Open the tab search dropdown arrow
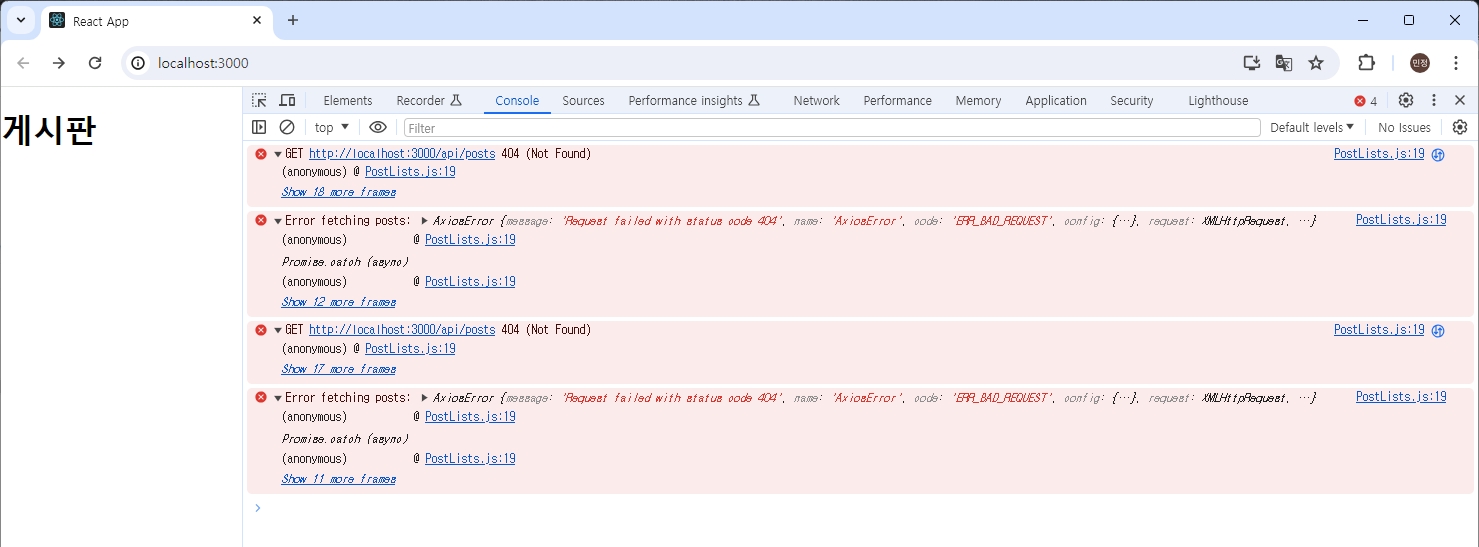Viewport: 1479px width, 547px height. pos(20,20)
